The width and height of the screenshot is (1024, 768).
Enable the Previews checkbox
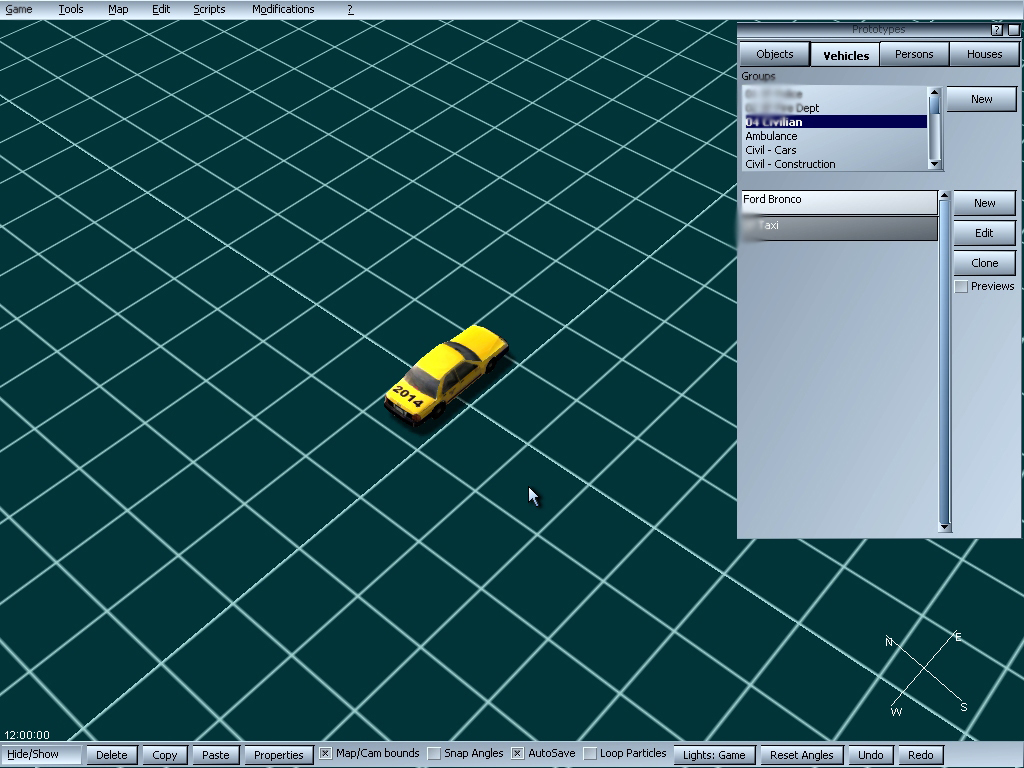(x=961, y=286)
